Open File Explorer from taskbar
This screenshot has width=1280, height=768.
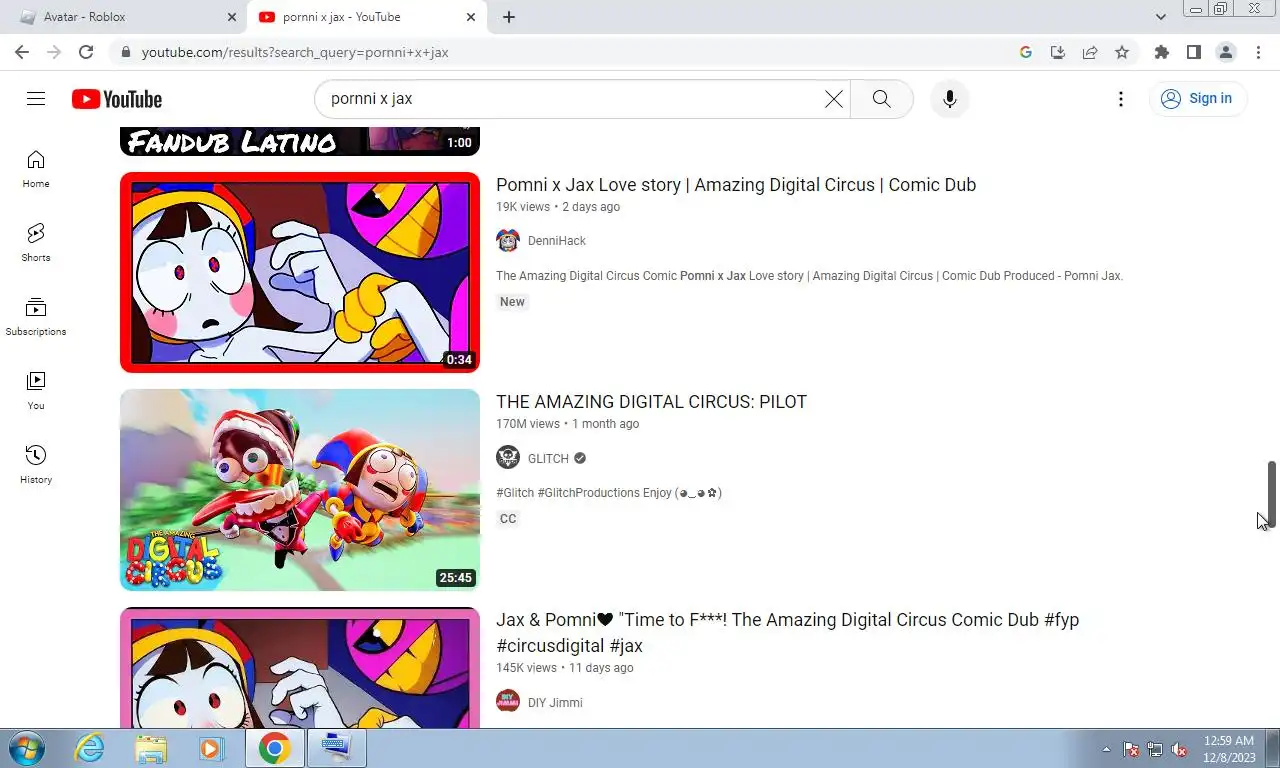(x=151, y=748)
